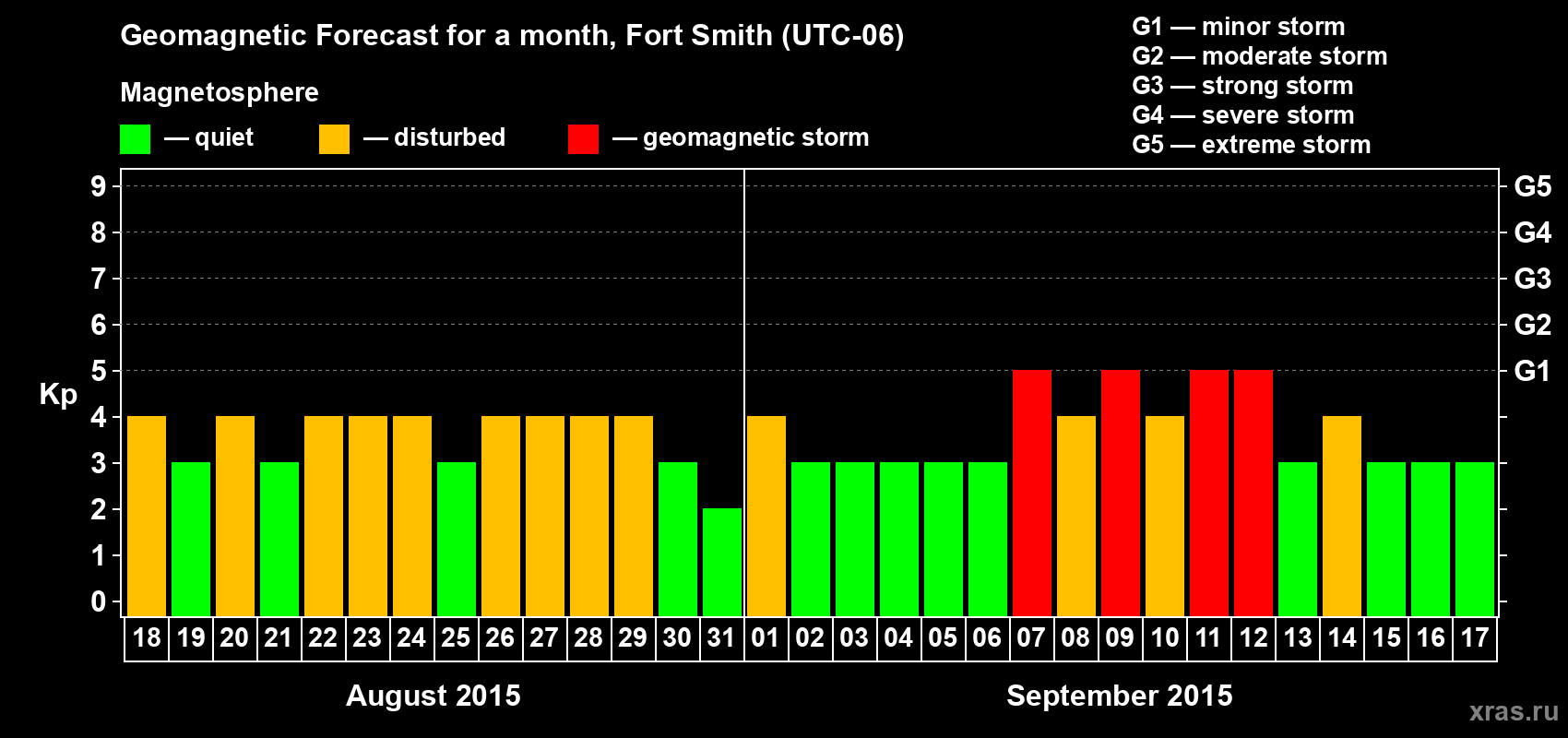Image resolution: width=1568 pixels, height=738 pixels.
Task: Click the orange bar for August 27
Action: 545,517
